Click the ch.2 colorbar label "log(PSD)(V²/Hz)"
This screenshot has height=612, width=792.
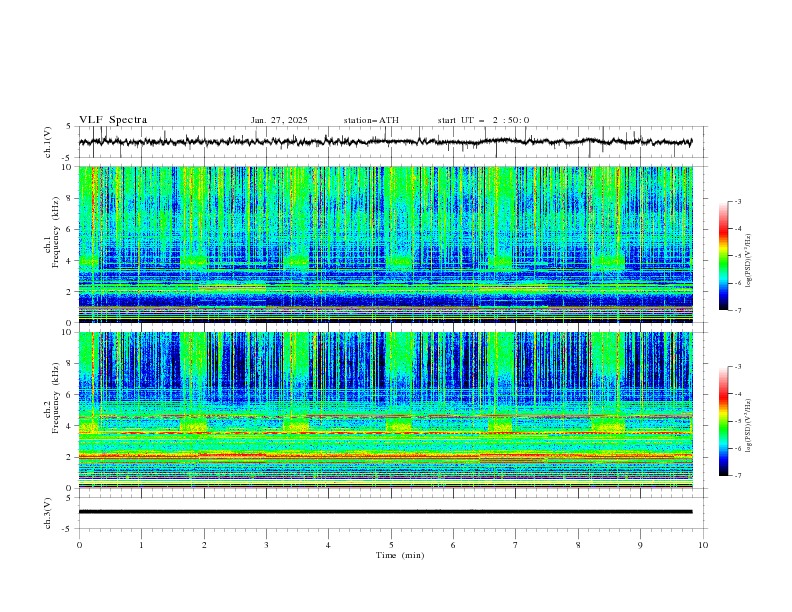pyautogui.click(x=749, y=426)
